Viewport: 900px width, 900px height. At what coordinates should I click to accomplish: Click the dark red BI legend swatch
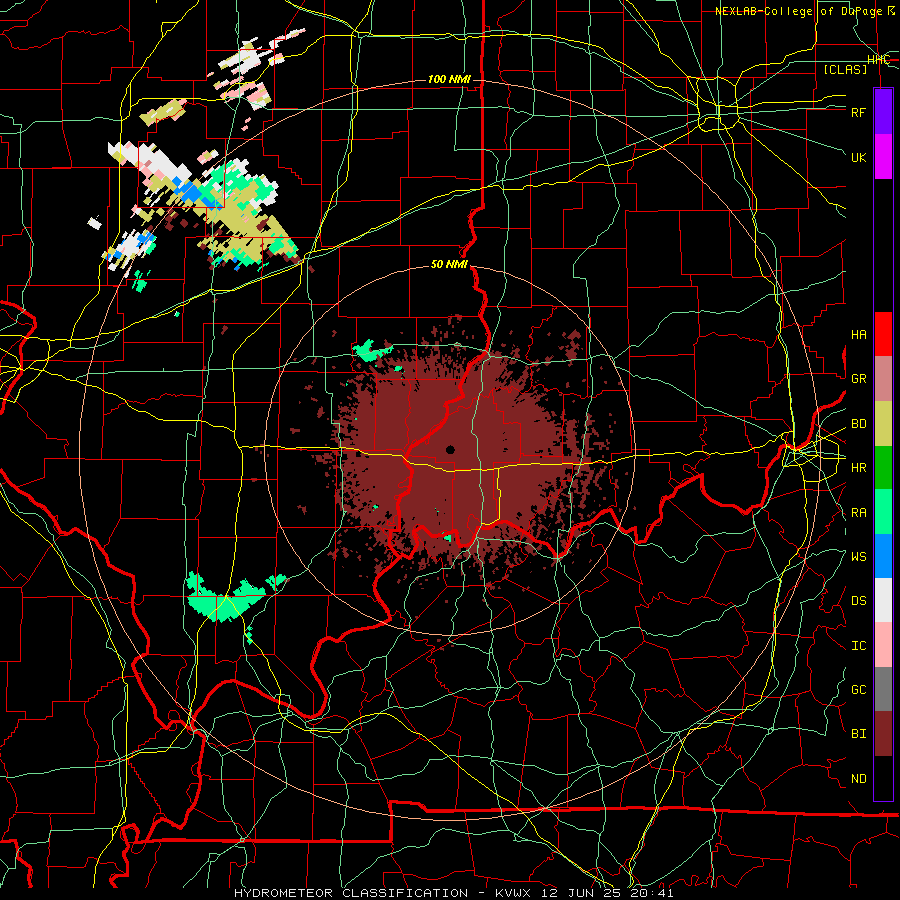(x=883, y=734)
